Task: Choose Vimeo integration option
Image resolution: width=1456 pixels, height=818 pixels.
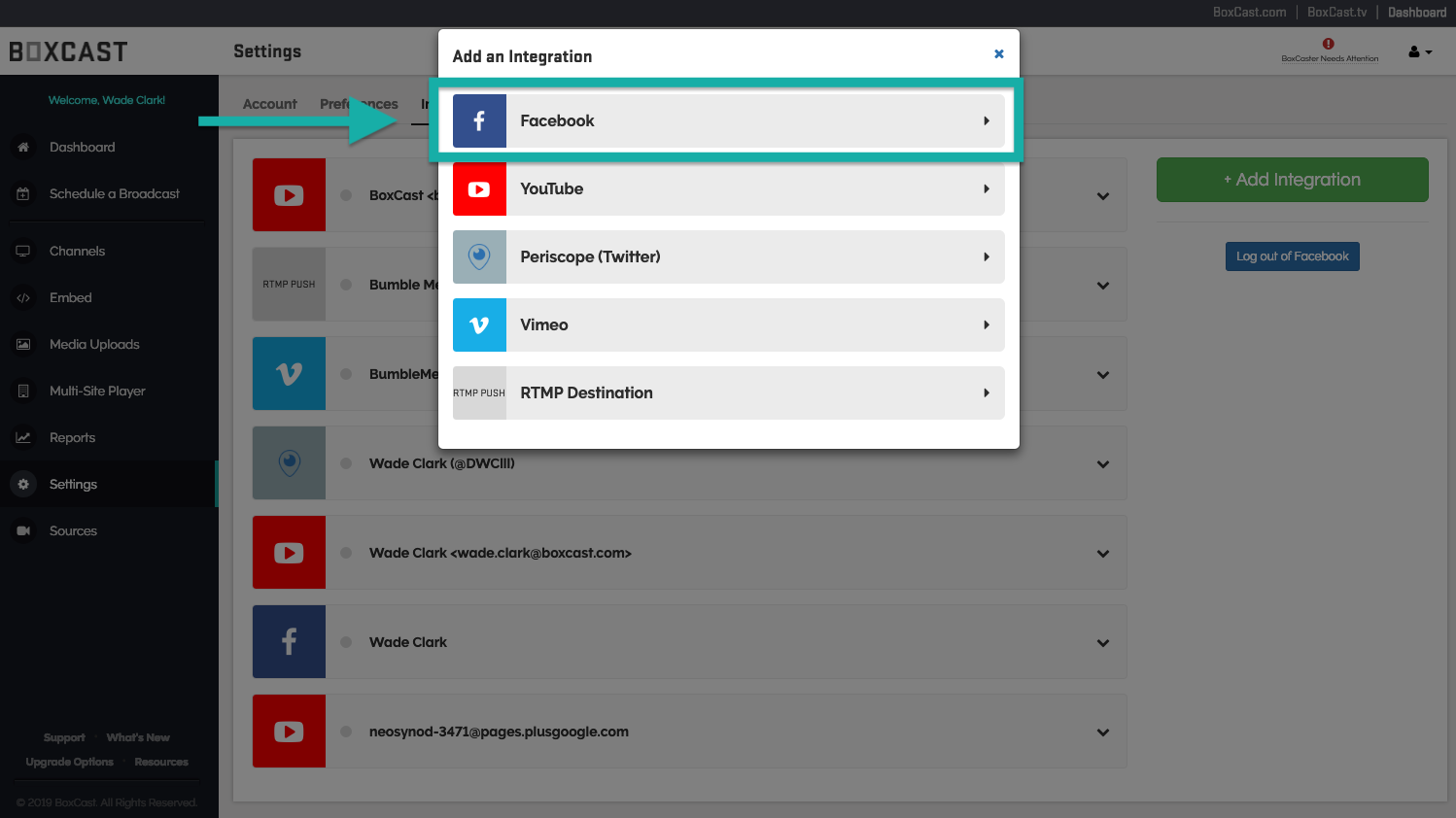Action: coord(729,324)
